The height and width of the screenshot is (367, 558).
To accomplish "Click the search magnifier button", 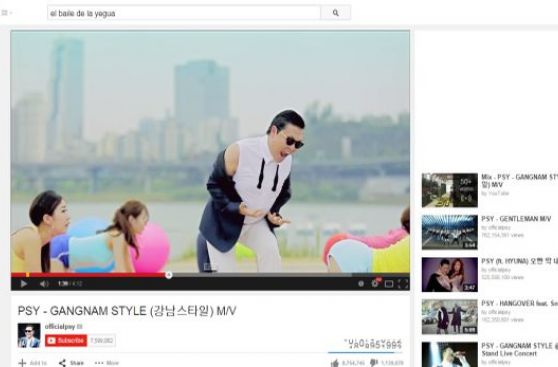I will coord(336,13).
